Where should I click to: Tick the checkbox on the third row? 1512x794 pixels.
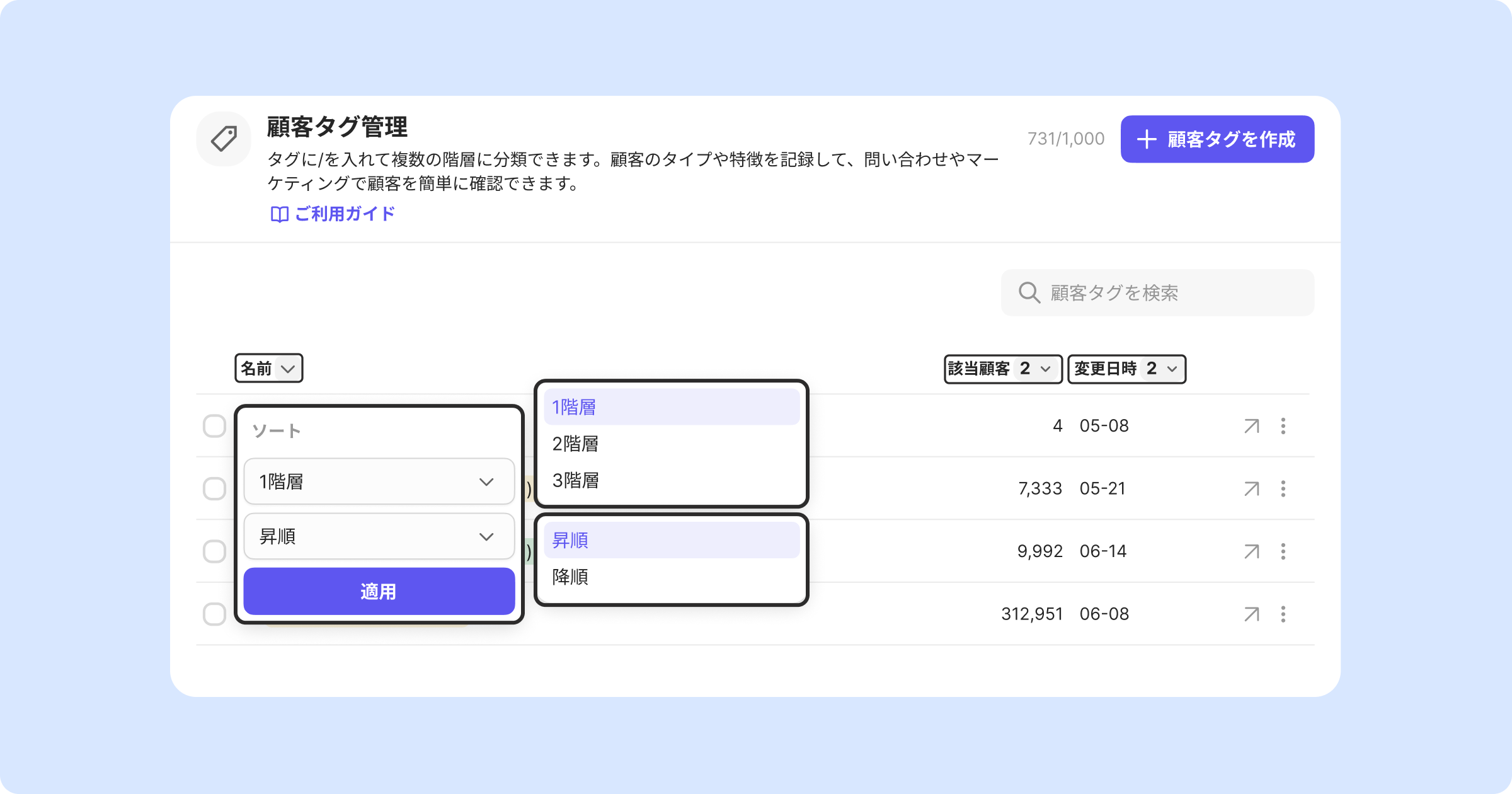point(214,551)
